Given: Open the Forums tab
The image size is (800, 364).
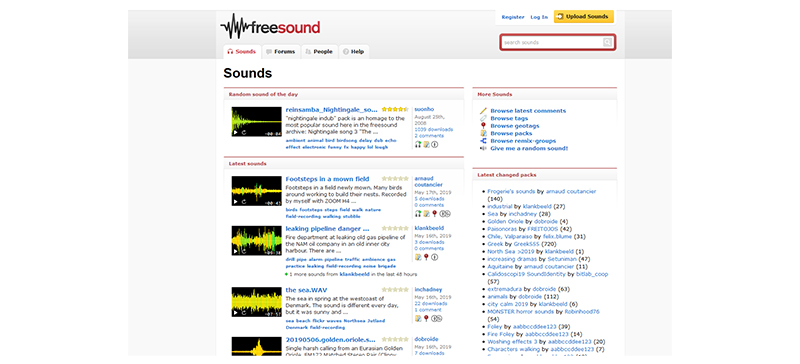Looking at the screenshot, I should click(x=281, y=52).
